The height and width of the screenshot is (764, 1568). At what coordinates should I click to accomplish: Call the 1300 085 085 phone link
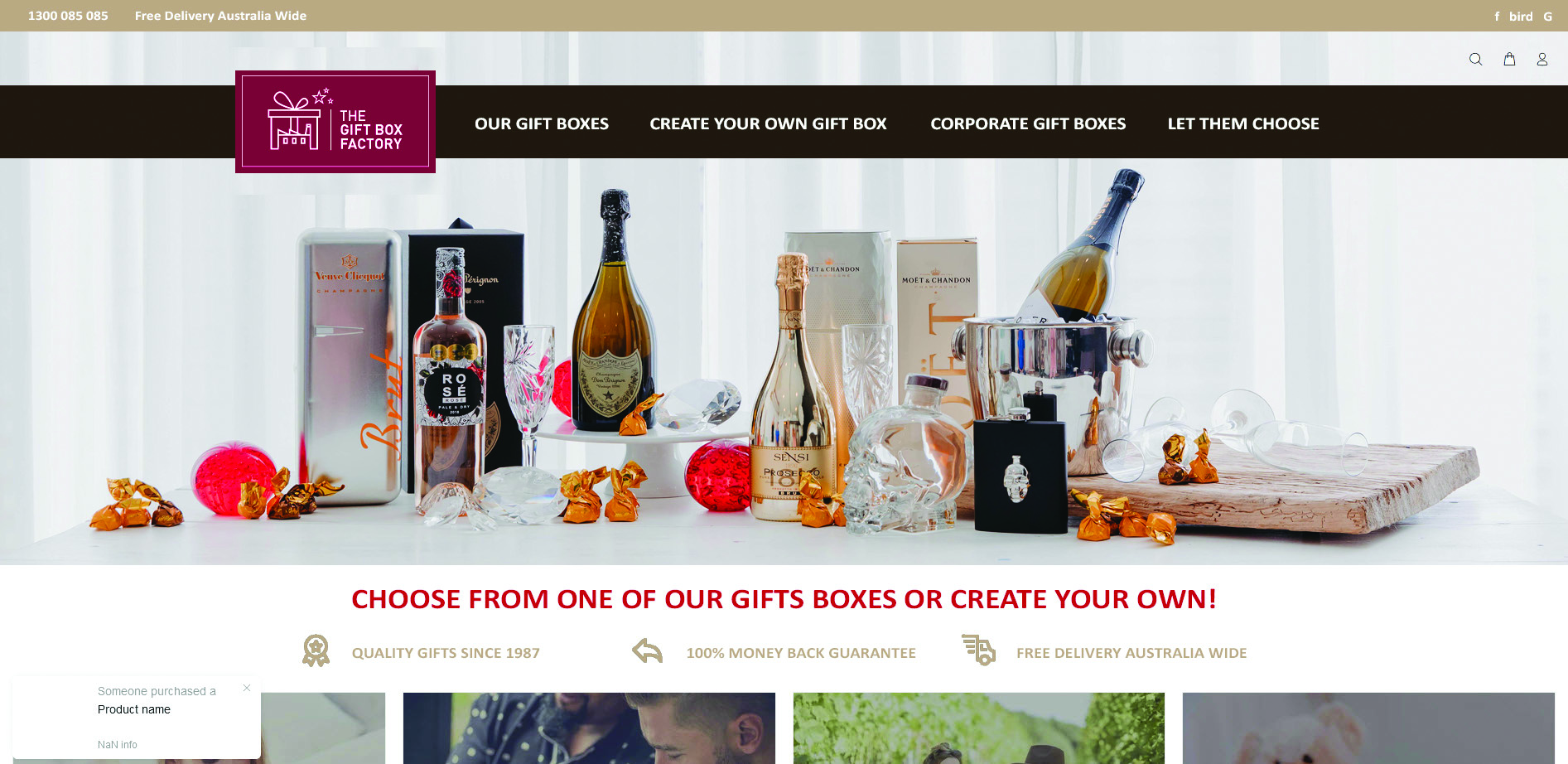(68, 16)
